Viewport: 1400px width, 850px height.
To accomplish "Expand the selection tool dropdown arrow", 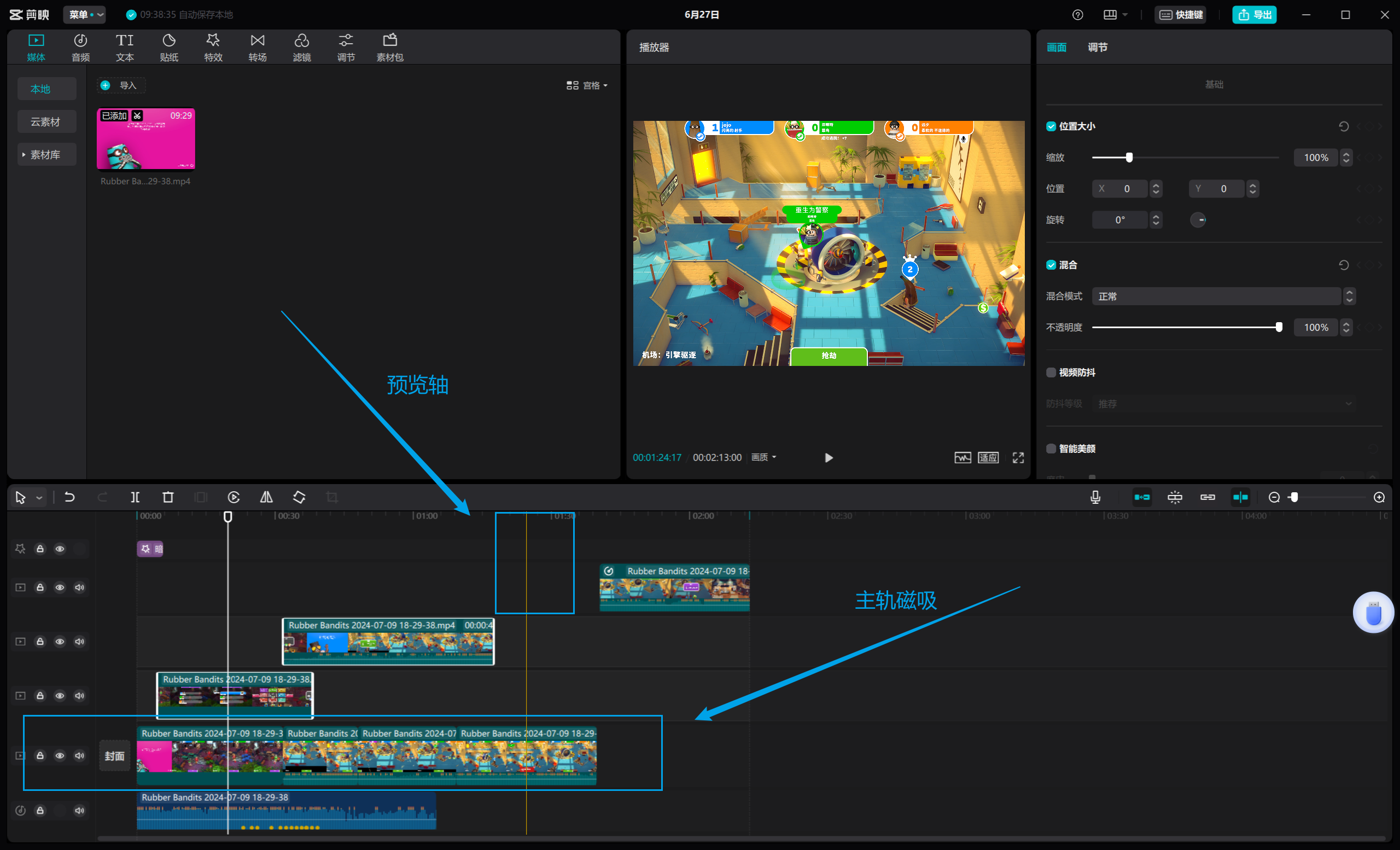I will click(x=39, y=498).
